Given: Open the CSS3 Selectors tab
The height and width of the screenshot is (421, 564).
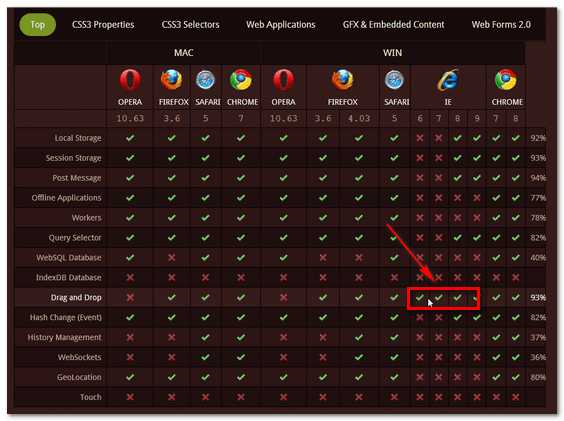Looking at the screenshot, I should [190, 24].
